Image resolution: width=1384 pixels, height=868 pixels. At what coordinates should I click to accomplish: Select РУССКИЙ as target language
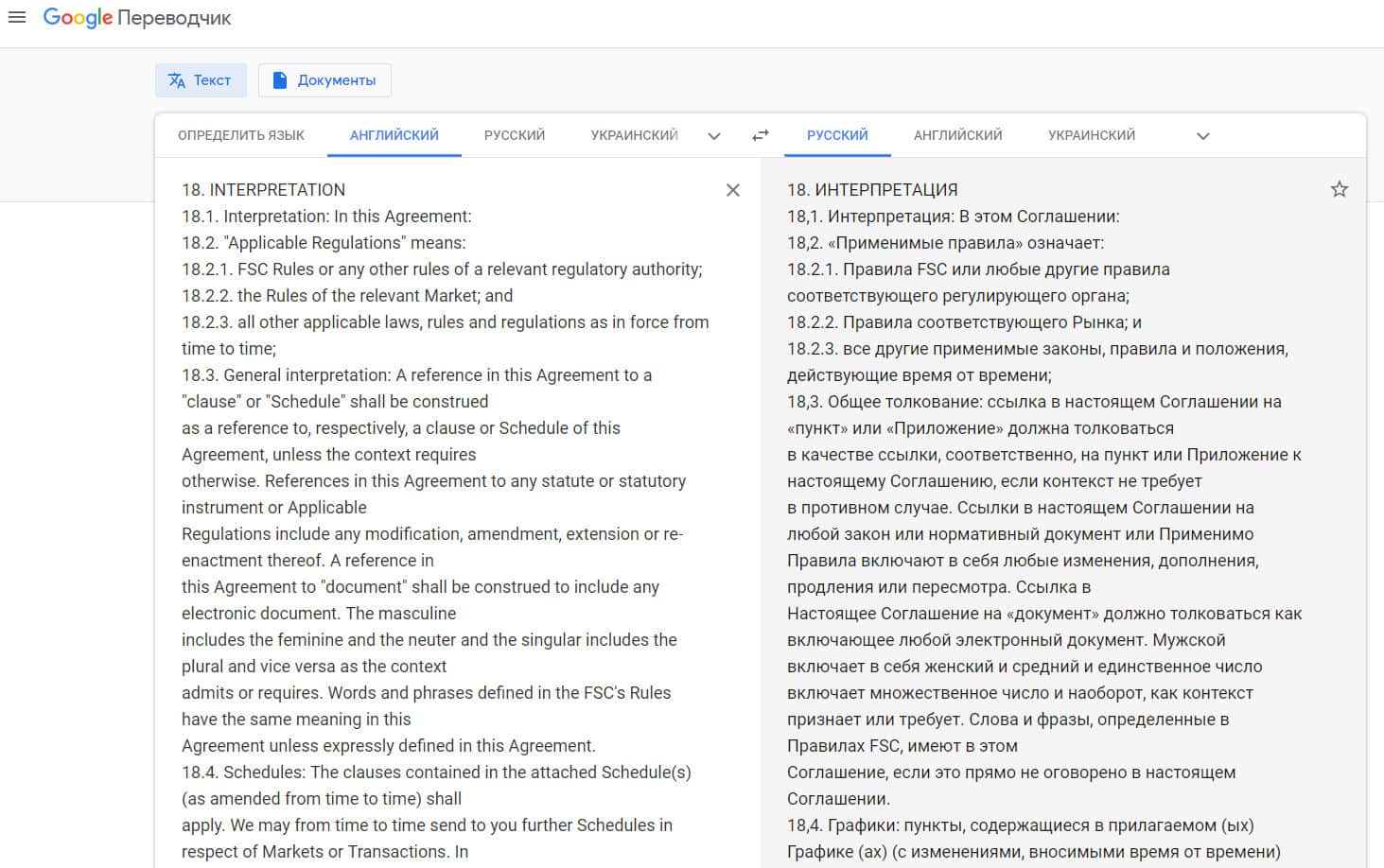837,135
